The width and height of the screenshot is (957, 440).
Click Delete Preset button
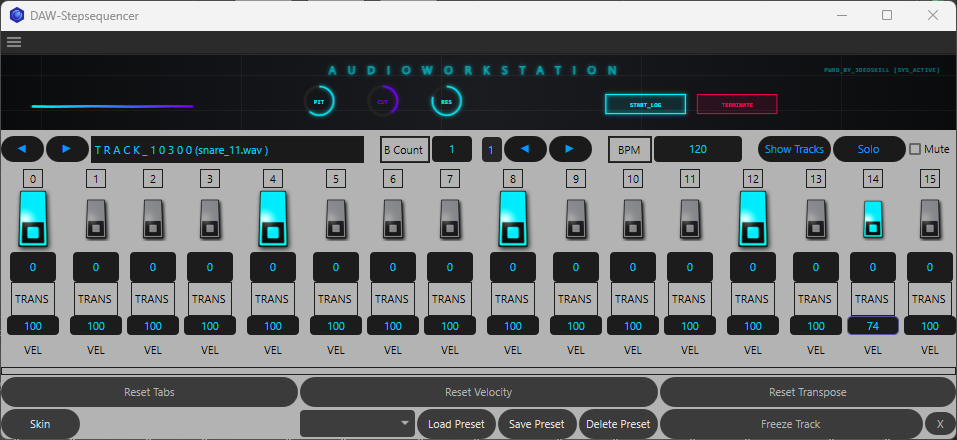click(618, 424)
